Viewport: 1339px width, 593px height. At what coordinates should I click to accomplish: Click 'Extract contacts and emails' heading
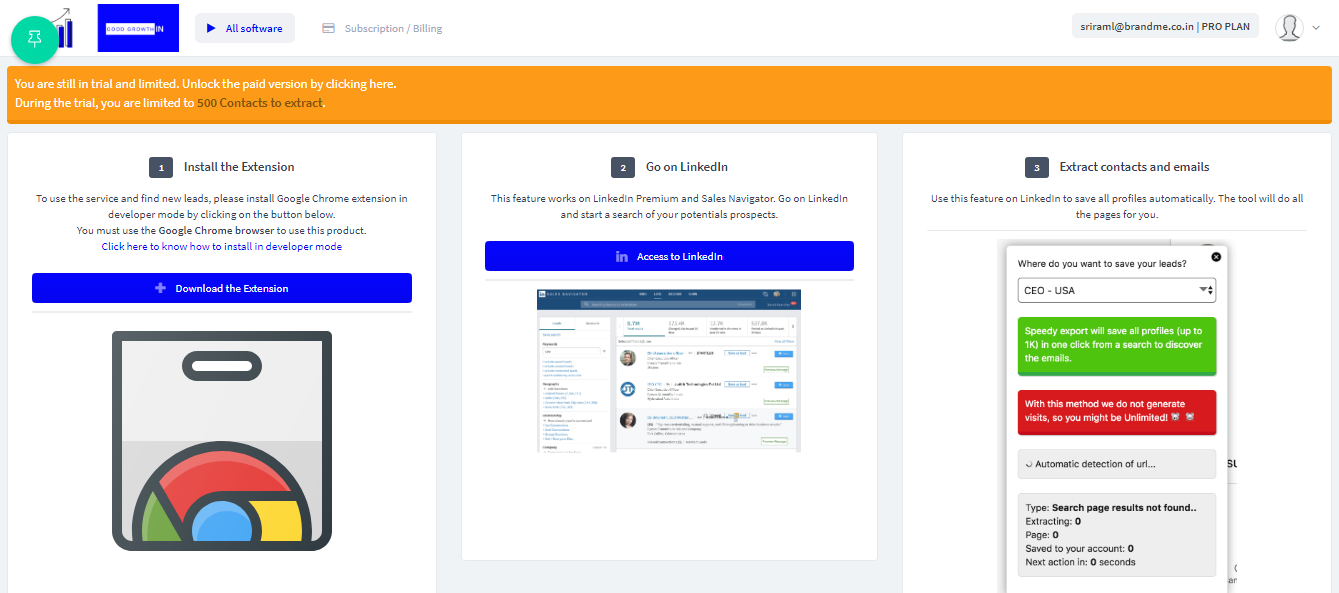point(1134,167)
